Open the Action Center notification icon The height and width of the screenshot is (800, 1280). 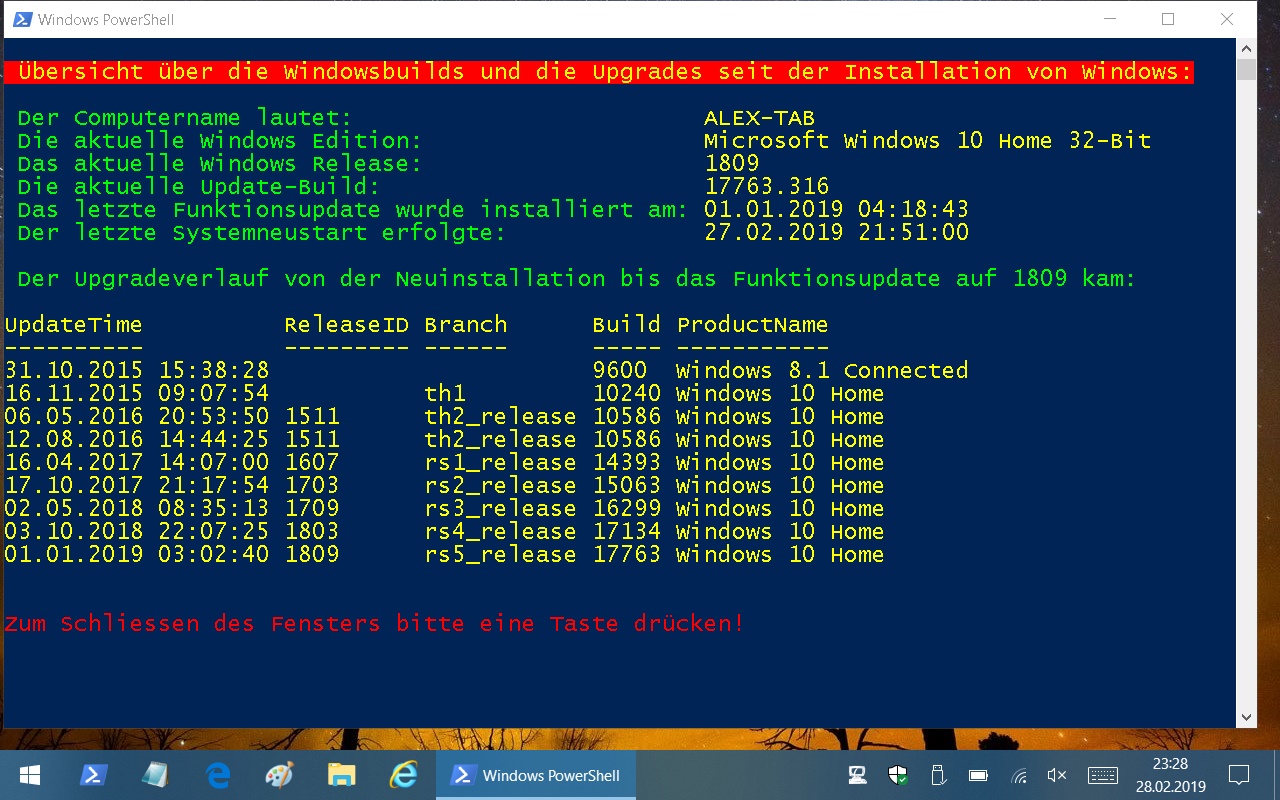pyautogui.click(x=1239, y=775)
